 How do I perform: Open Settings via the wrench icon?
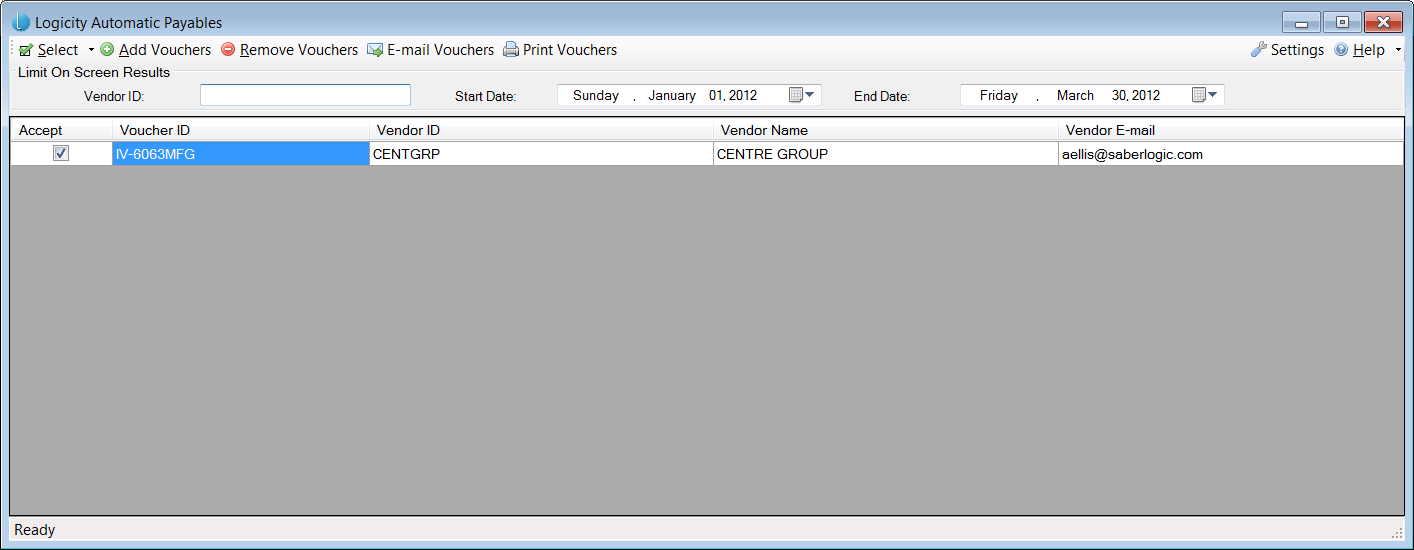click(x=1259, y=50)
